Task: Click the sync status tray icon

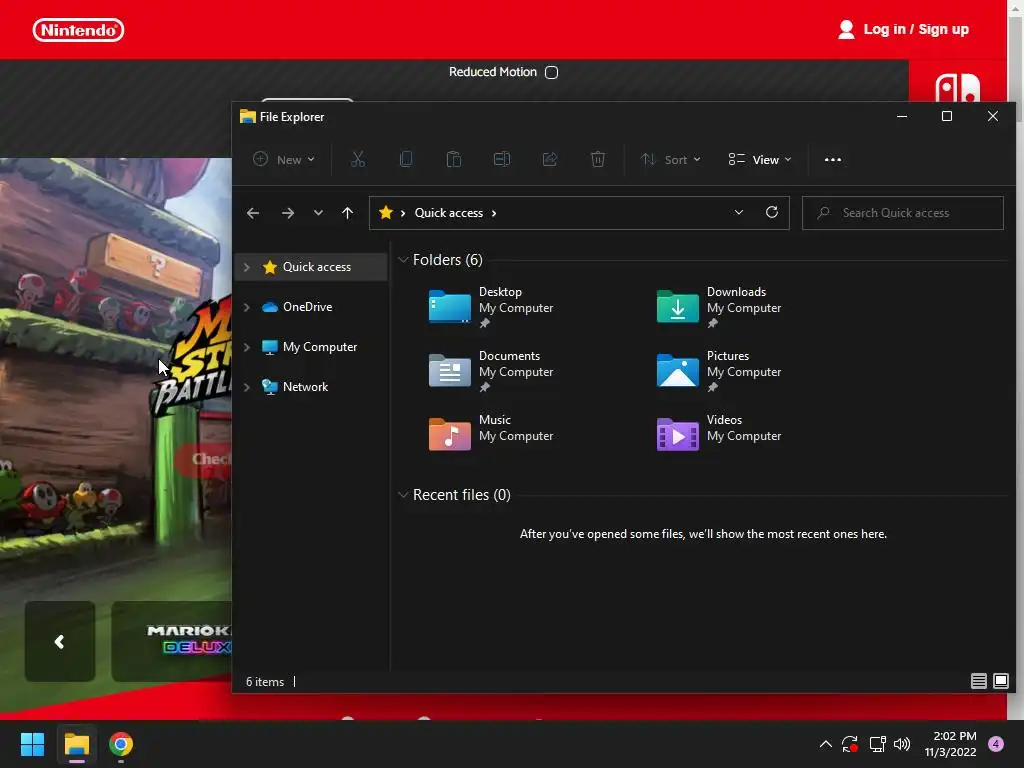Action: pos(850,744)
